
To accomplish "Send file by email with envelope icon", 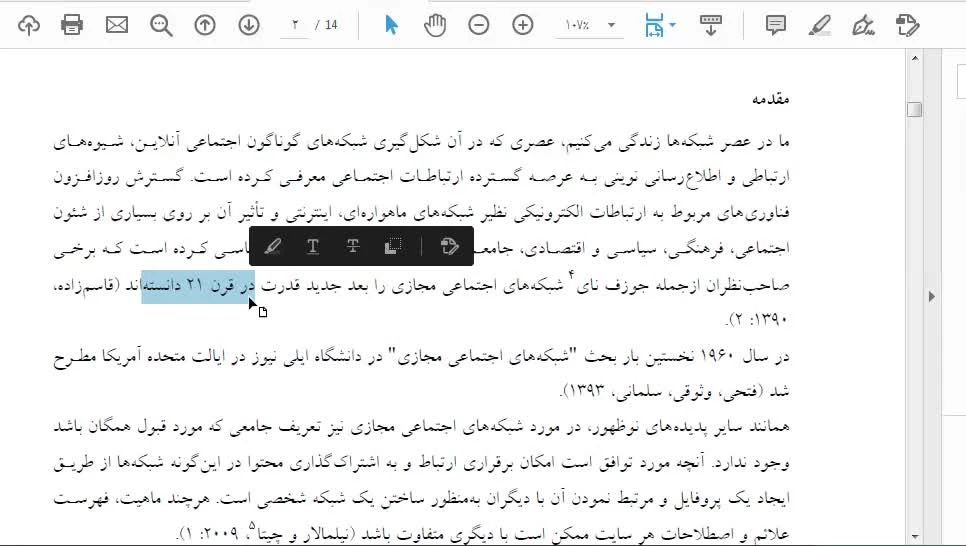I will point(117,25).
